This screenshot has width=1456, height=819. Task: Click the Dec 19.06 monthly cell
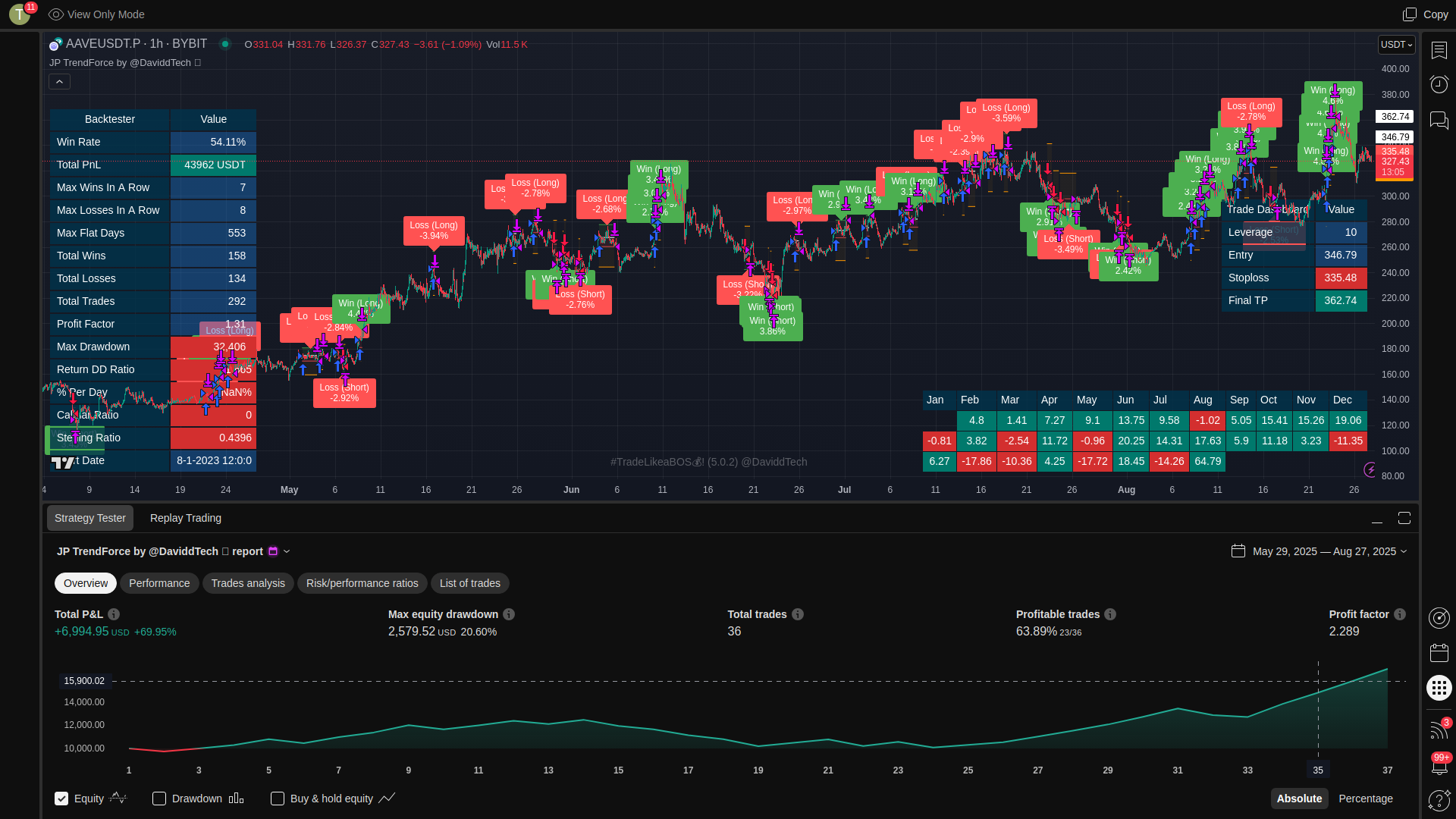[x=1348, y=420]
